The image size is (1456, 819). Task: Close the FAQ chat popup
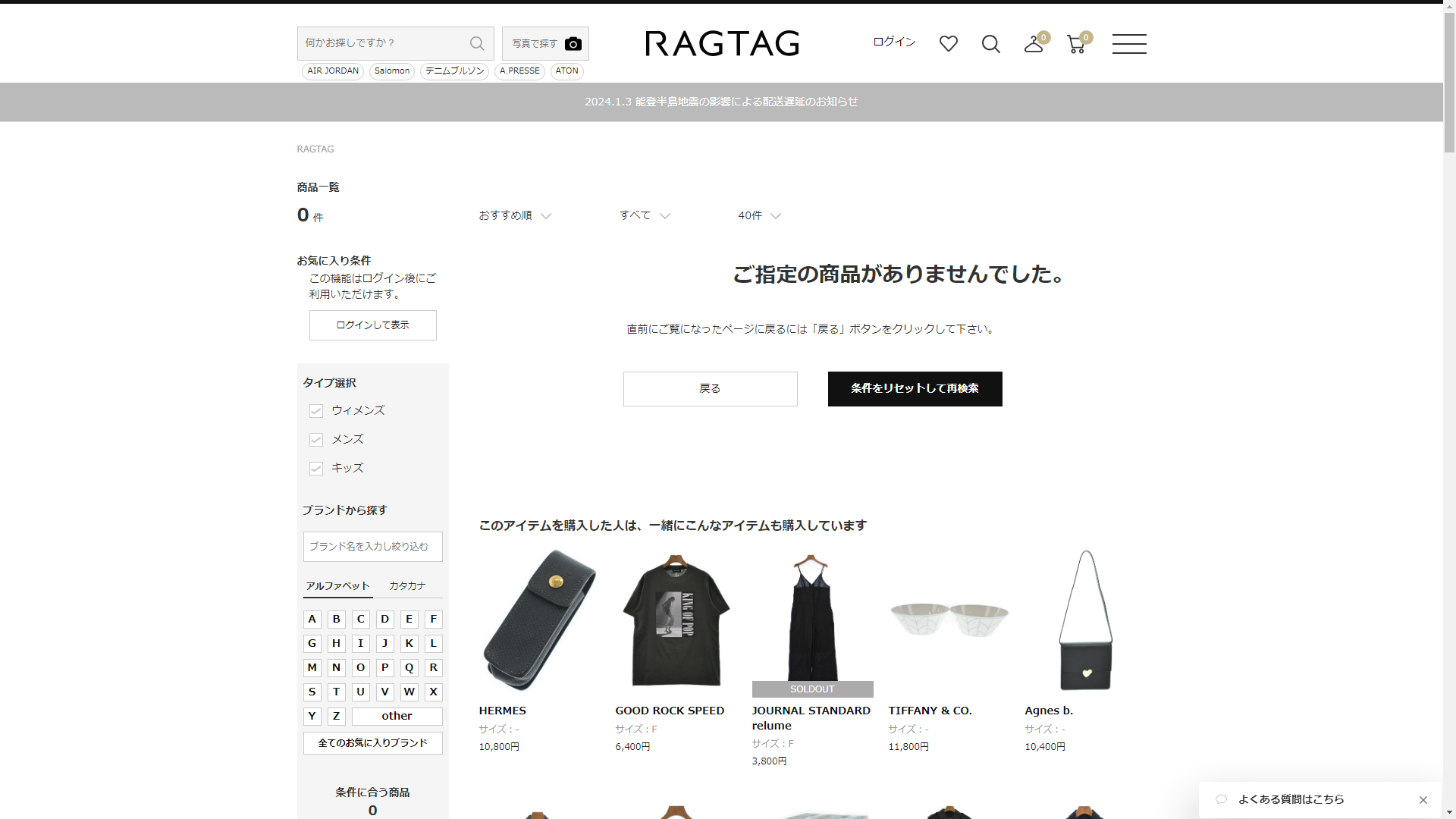point(1423,800)
